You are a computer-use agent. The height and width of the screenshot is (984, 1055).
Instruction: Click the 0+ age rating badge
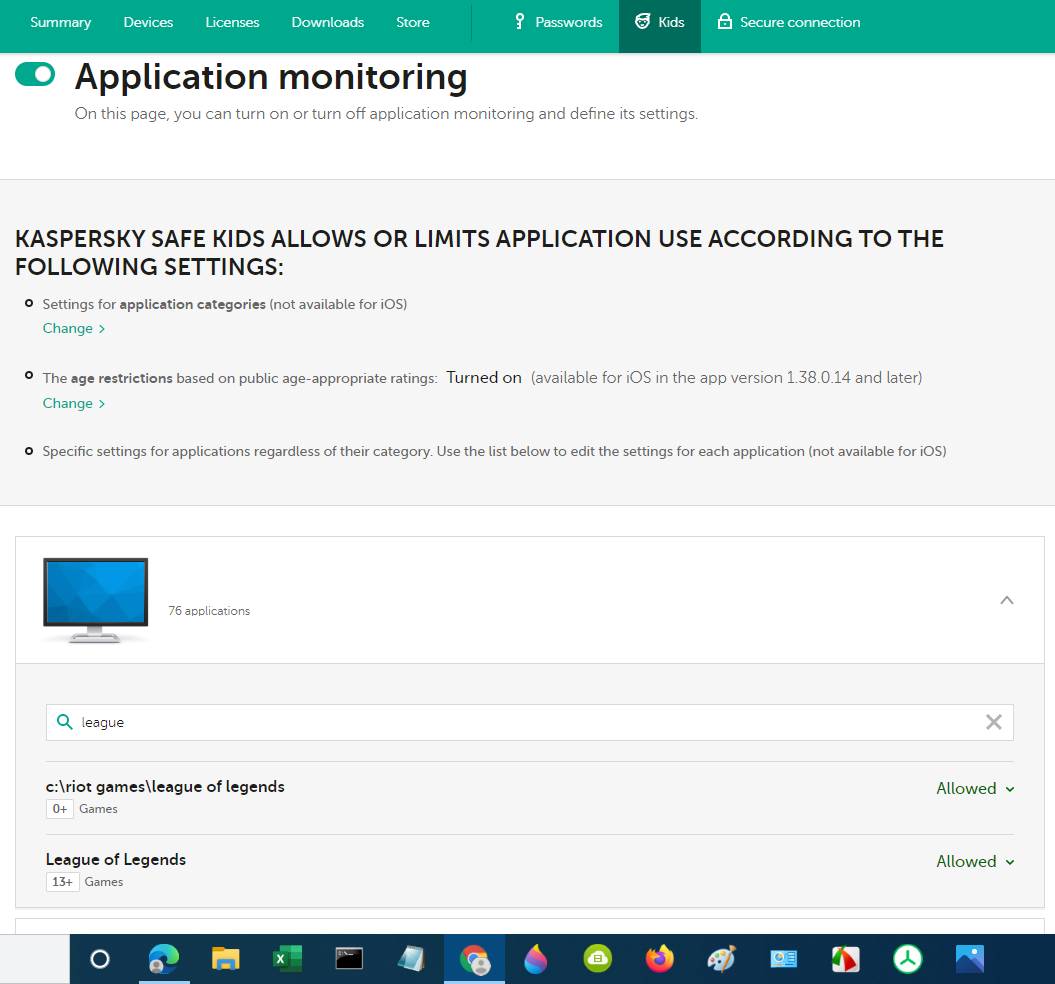coord(60,809)
